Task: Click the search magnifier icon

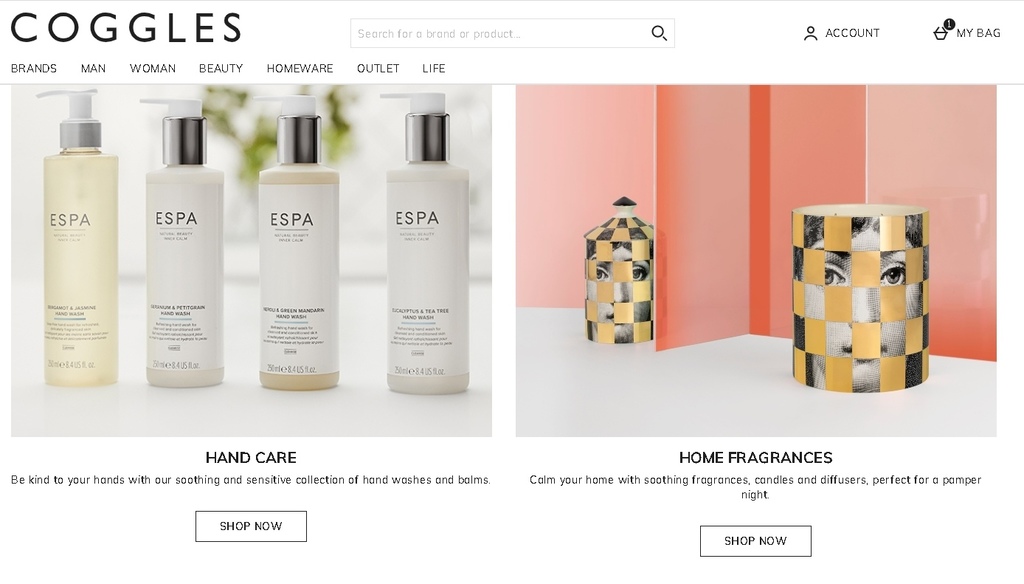Action: click(x=659, y=33)
